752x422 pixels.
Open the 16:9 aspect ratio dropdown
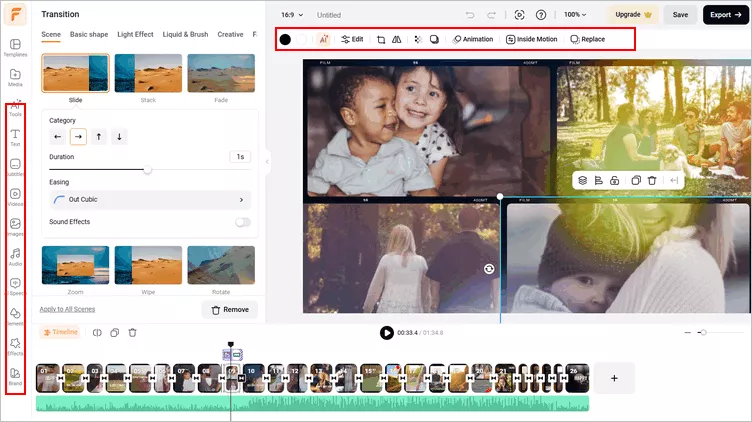coord(292,15)
